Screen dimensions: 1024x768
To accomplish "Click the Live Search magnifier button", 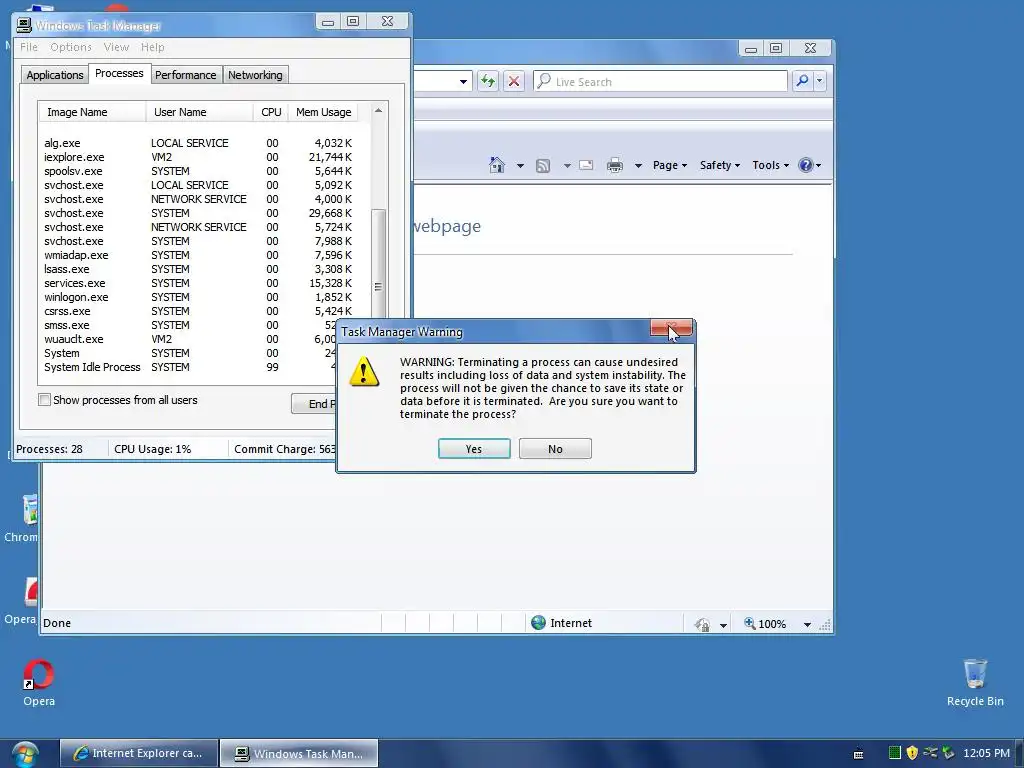I will click(x=803, y=81).
